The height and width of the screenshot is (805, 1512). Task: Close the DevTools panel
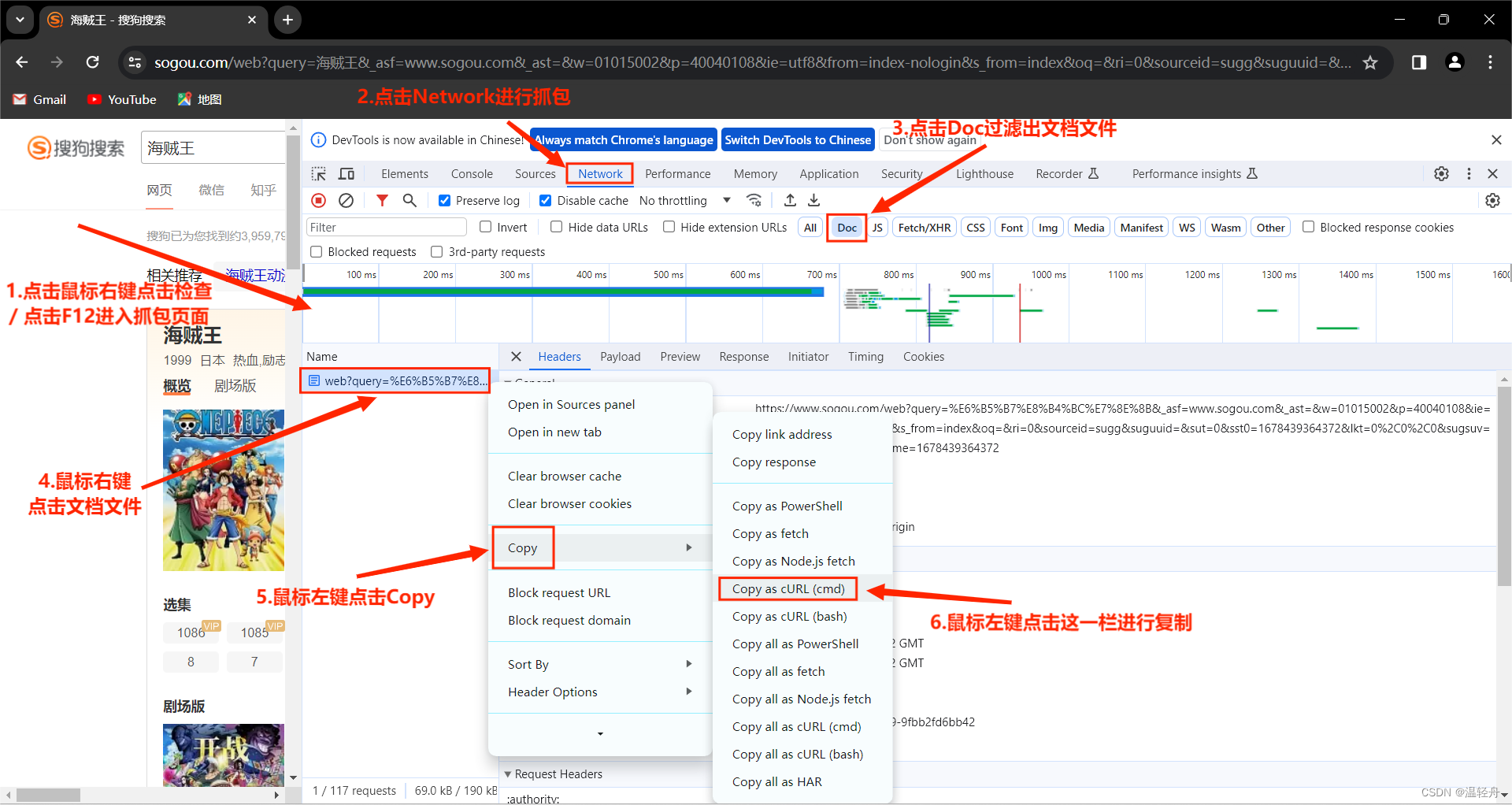click(1492, 174)
